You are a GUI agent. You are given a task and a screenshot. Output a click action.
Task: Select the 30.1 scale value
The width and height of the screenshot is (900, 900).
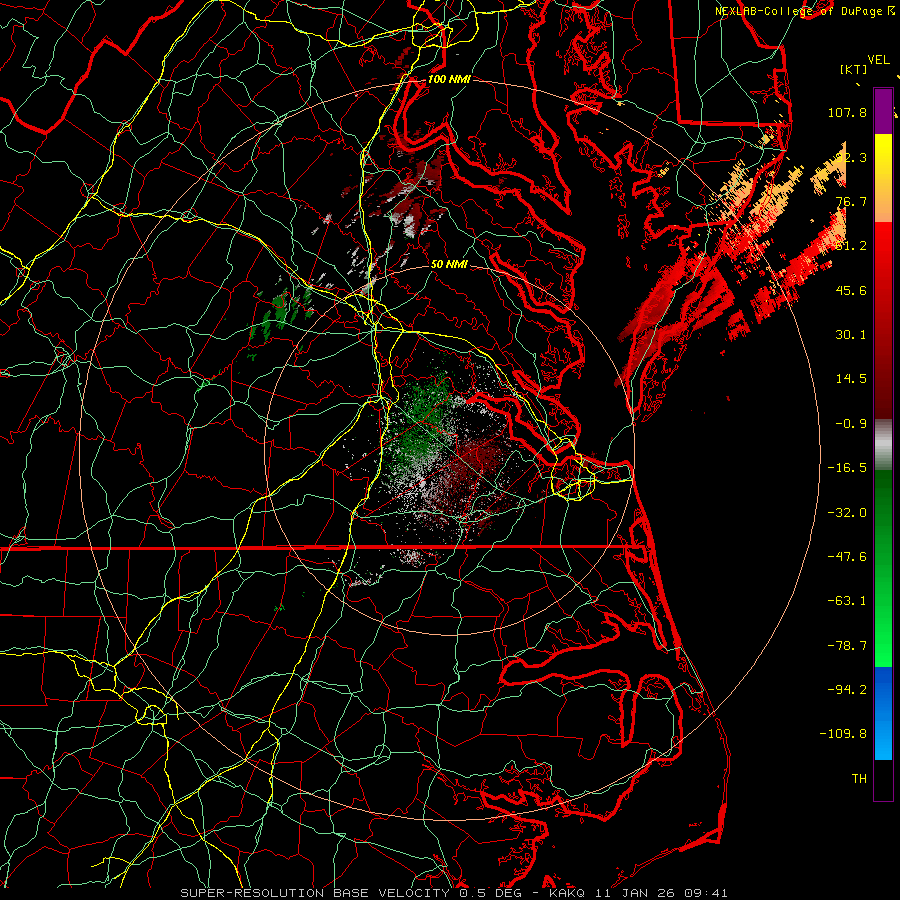pos(851,335)
